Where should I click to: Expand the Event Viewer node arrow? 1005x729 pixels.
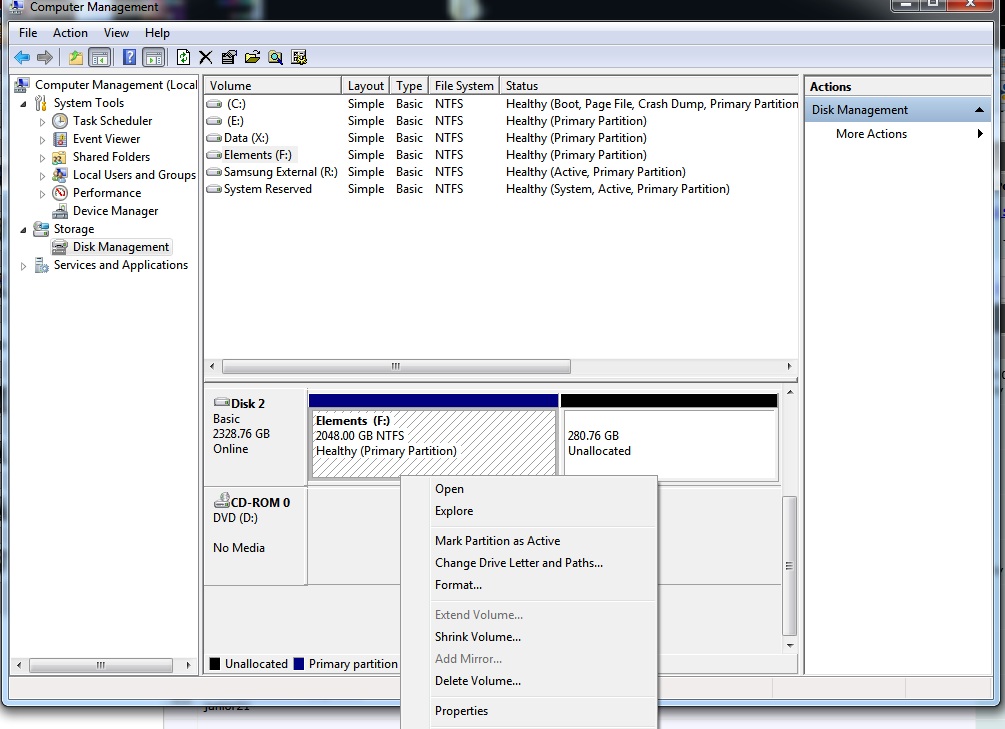click(x=42, y=140)
